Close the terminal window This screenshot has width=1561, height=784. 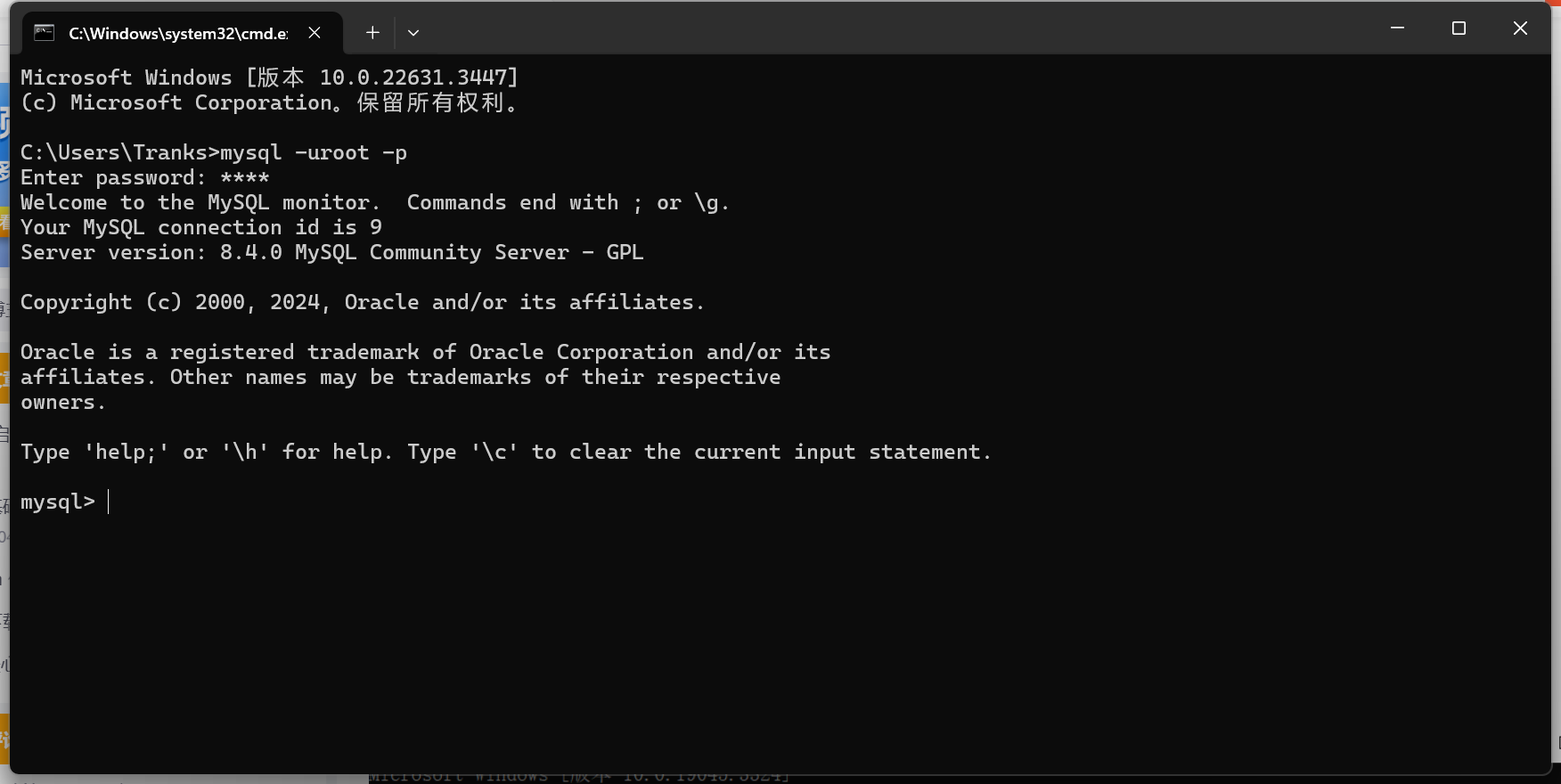pyautogui.click(x=1520, y=29)
